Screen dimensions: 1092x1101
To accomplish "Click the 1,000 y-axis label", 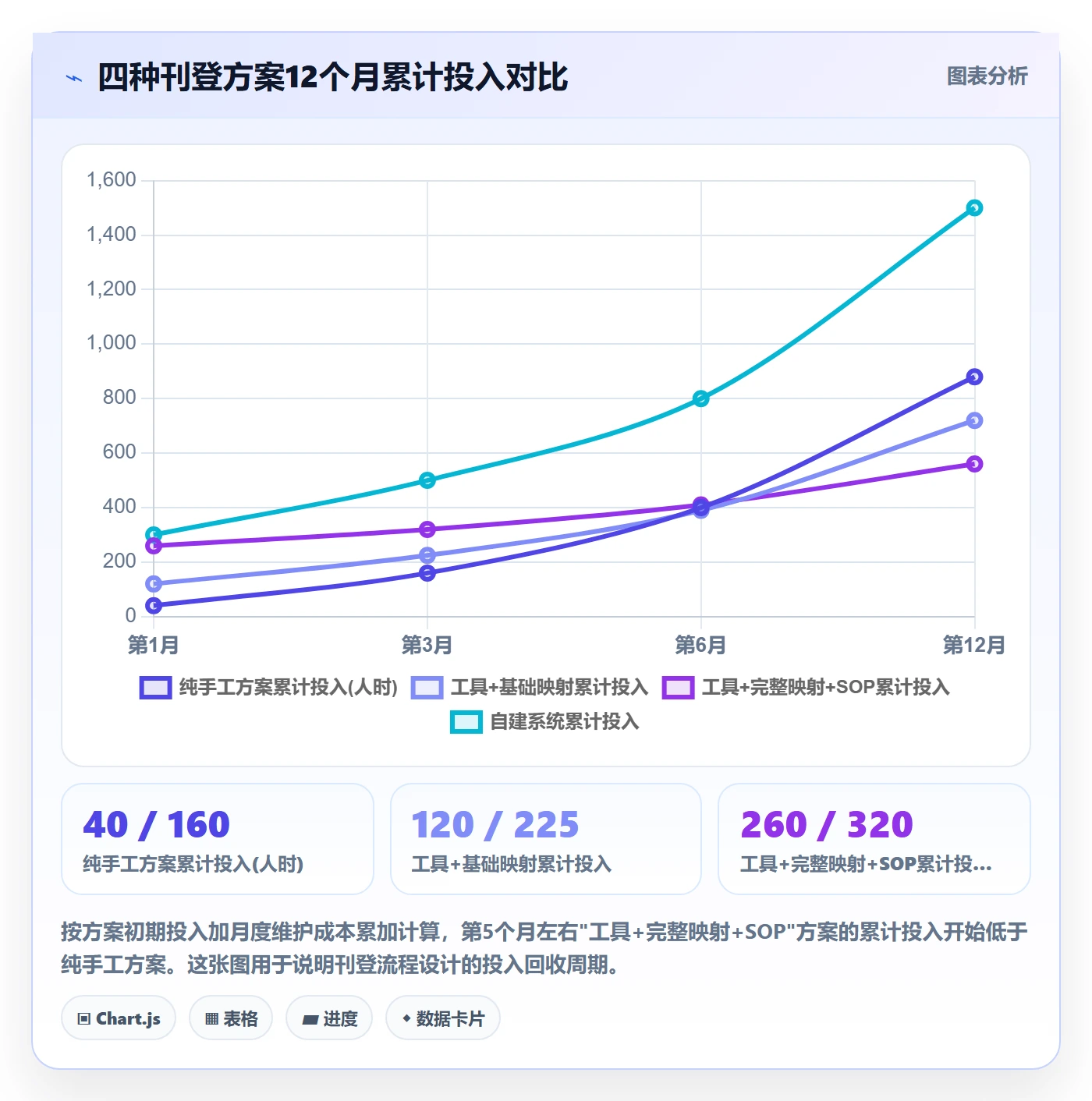I will coord(111,343).
